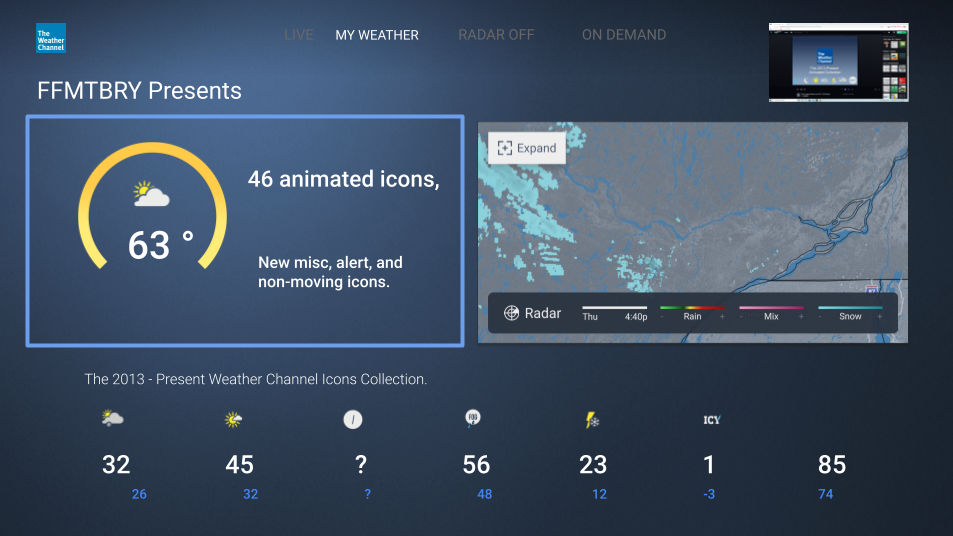Select the '46 animated icons,' headline
This screenshot has width=953, height=536.
click(343, 179)
